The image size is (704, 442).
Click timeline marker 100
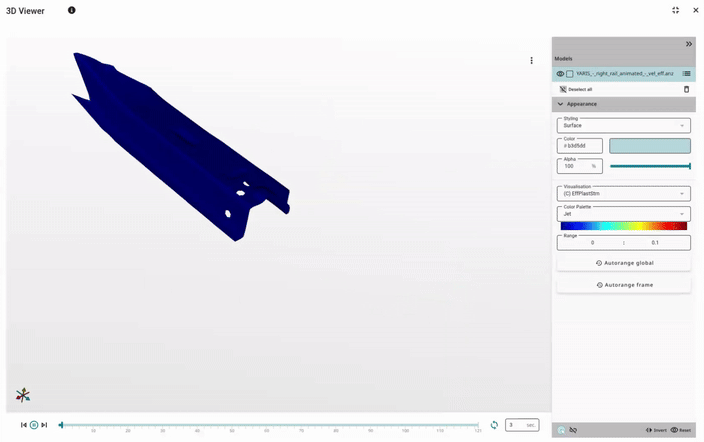coord(405,430)
